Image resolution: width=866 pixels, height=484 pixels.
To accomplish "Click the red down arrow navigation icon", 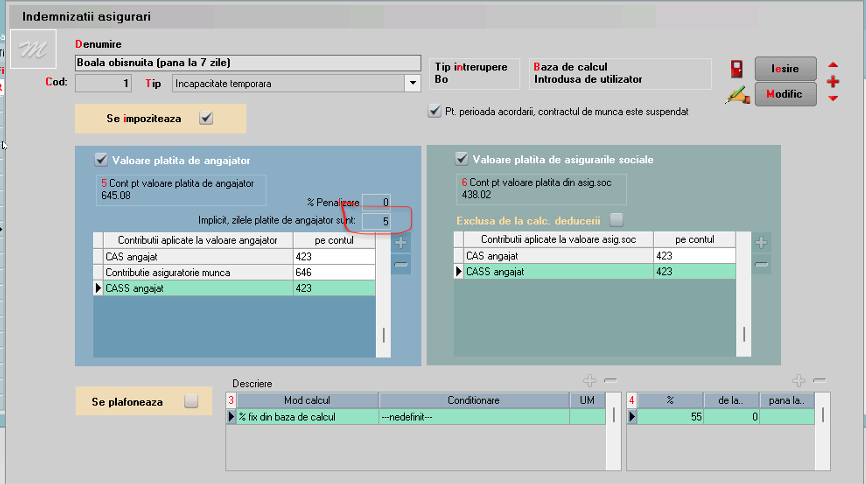I will (833, 98).
